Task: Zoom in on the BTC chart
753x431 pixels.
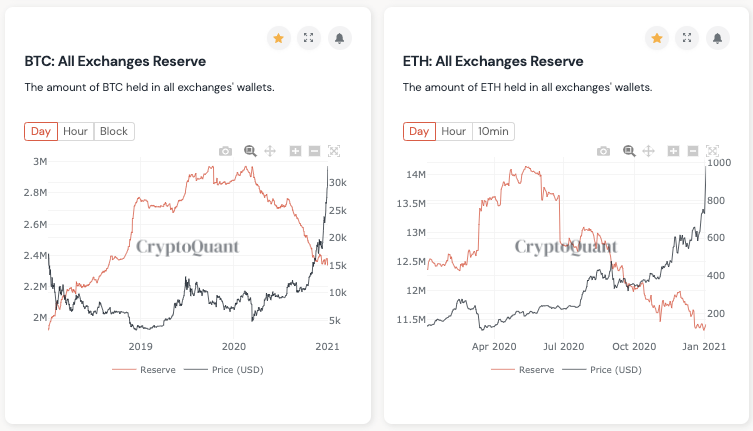Action: pyautogui.click(x=295, y=151)
